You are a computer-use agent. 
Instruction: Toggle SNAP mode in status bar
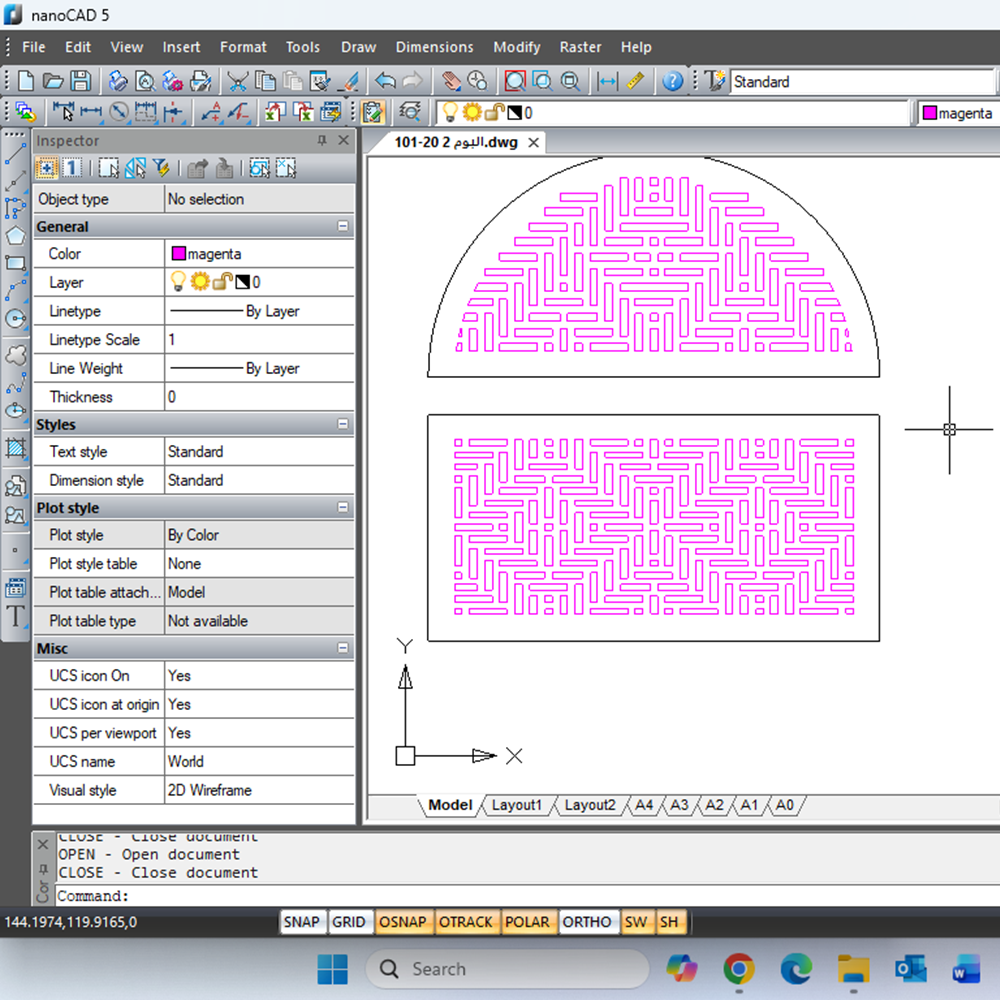[301, 922]
